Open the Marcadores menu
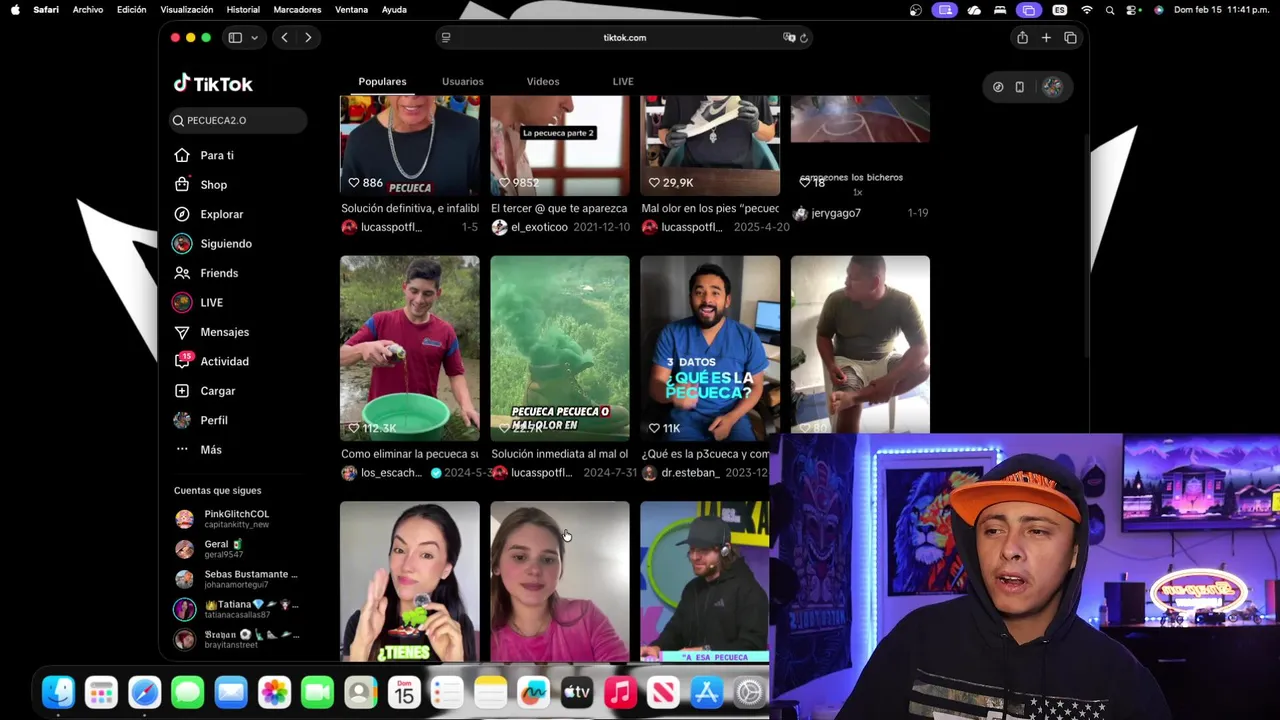The image size is (1280, 720). [x=297, y=10]
